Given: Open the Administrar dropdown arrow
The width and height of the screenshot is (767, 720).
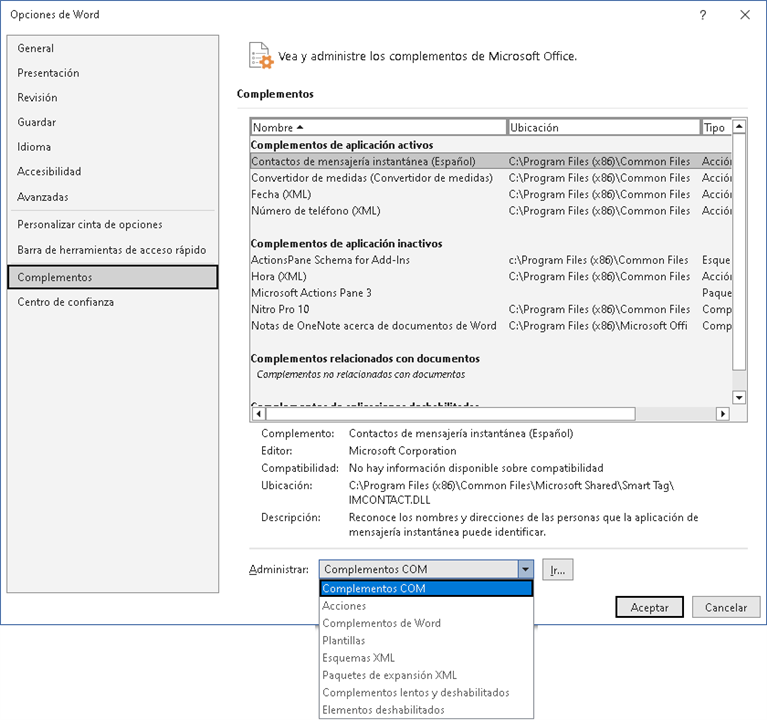Looking at the screenshot, I should click(x=525, y=570).
